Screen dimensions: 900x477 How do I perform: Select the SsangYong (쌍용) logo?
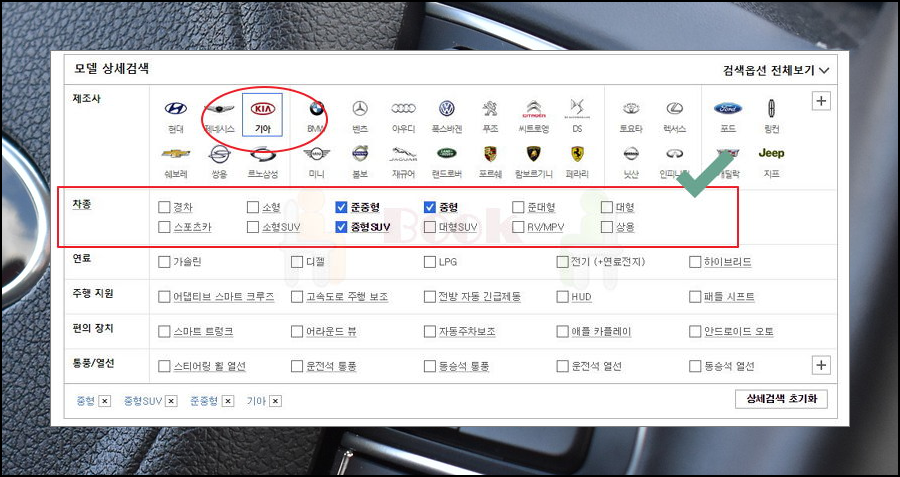coord(219,154)
